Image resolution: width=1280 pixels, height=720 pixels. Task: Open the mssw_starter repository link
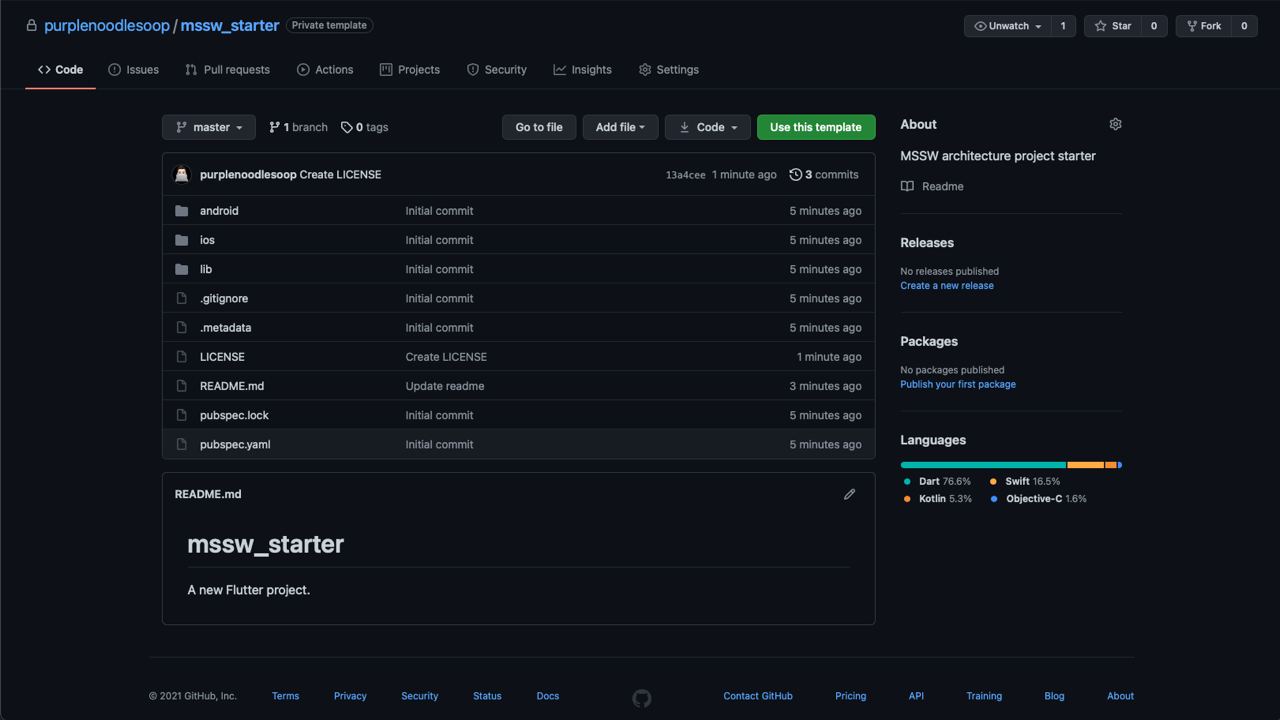pyautogui.click(x=230, y=26)
